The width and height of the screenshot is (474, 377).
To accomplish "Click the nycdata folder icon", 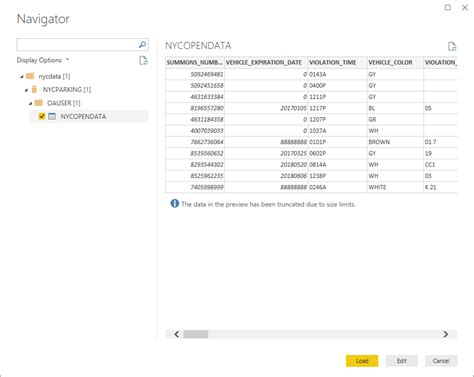I will coord(30,76).
